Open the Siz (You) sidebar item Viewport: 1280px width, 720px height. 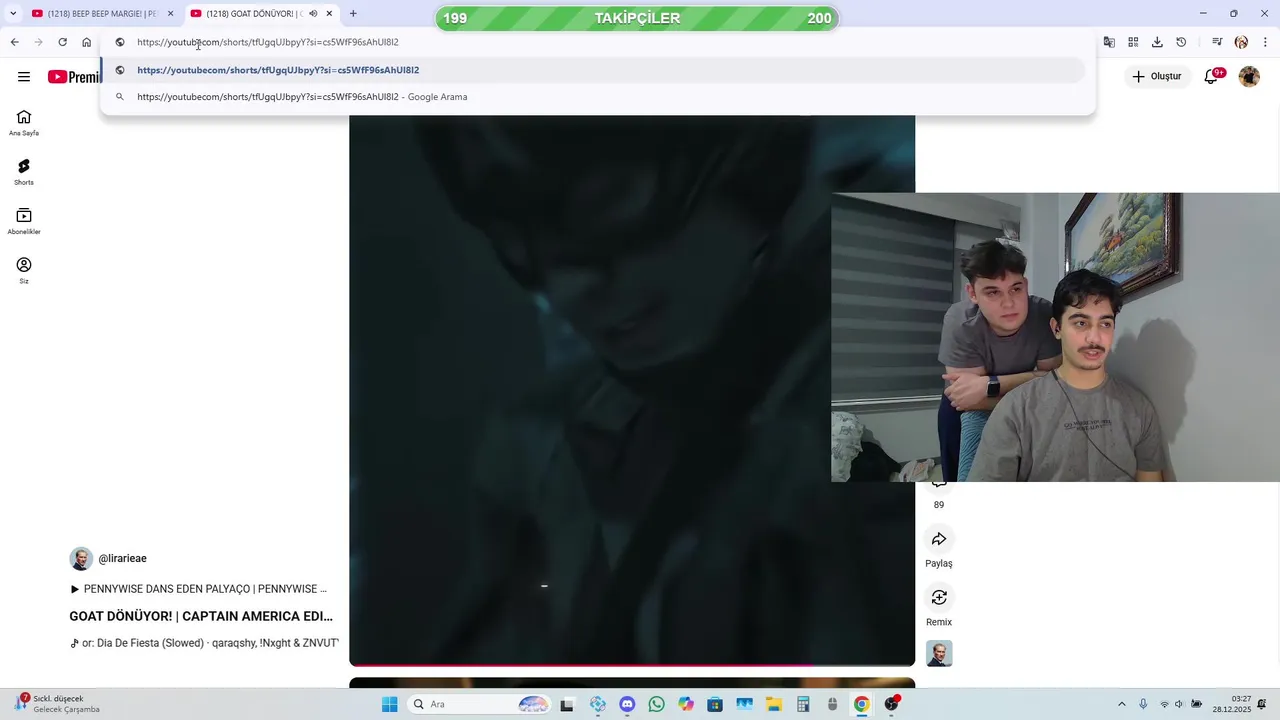(24, 270)
